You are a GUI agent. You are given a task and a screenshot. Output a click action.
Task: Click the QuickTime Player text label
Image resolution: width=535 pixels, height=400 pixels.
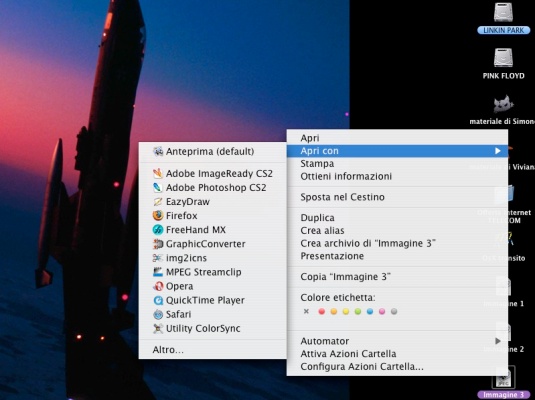[x=205, y=300]
